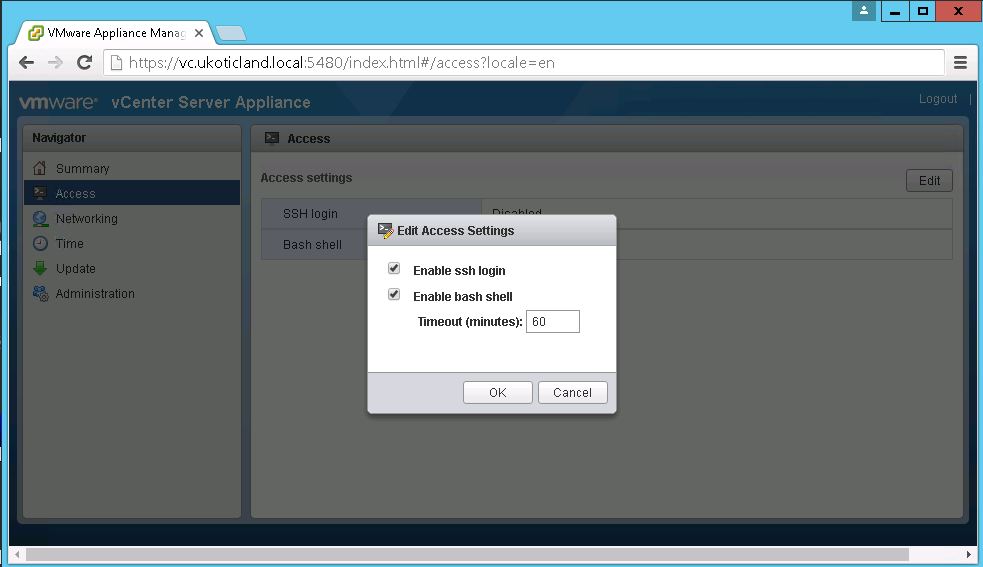
Task: Click the Edit Access Settings title icon
Action: [x=385, y=231]
